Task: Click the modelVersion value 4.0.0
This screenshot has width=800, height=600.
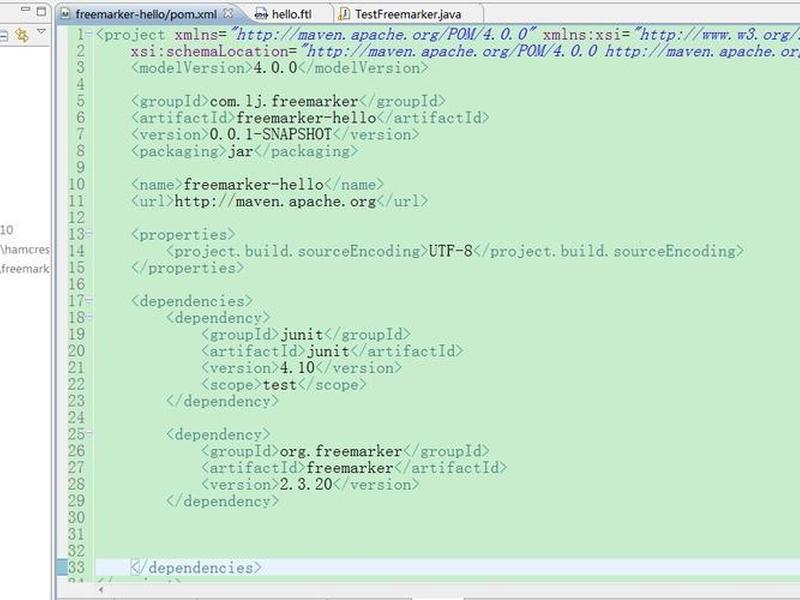Action: coord(275,68)
